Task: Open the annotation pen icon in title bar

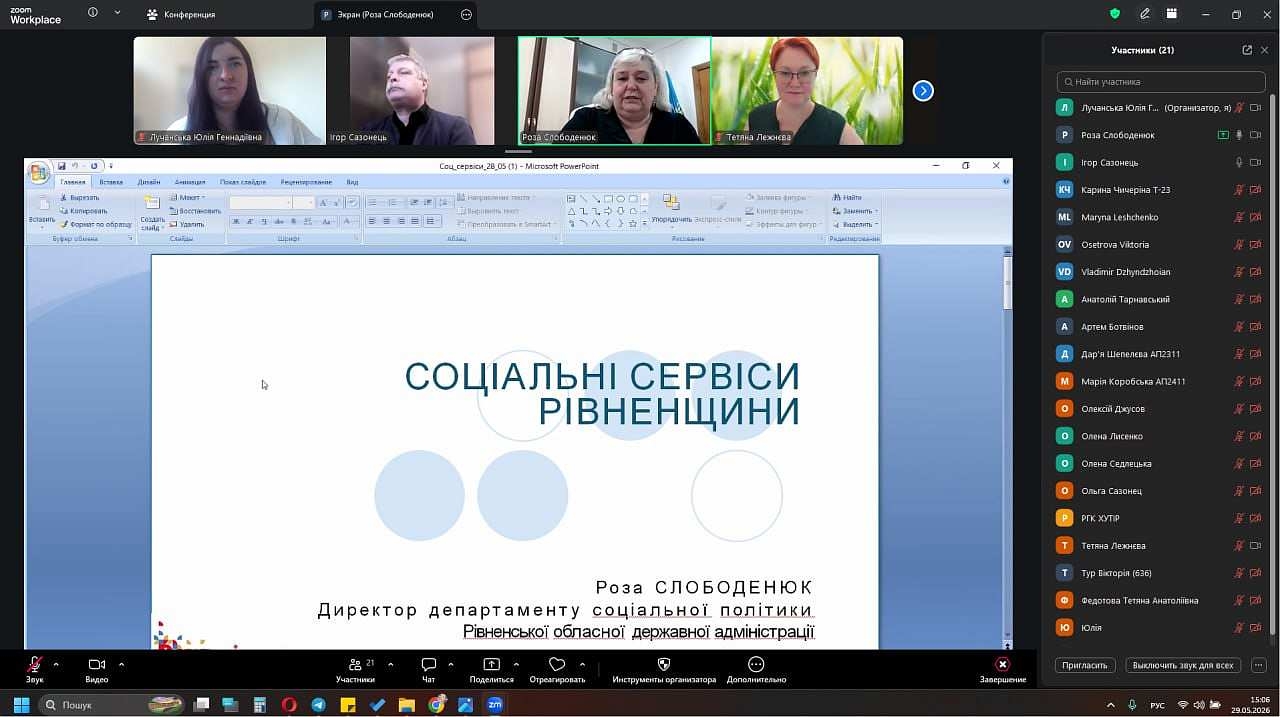Action: tap(1145, 14)
